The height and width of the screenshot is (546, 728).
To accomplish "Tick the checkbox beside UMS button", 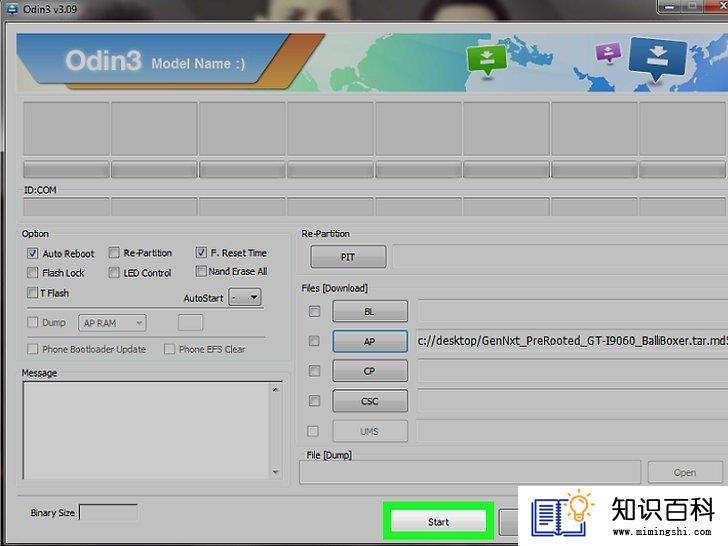I will coord(313,431).
